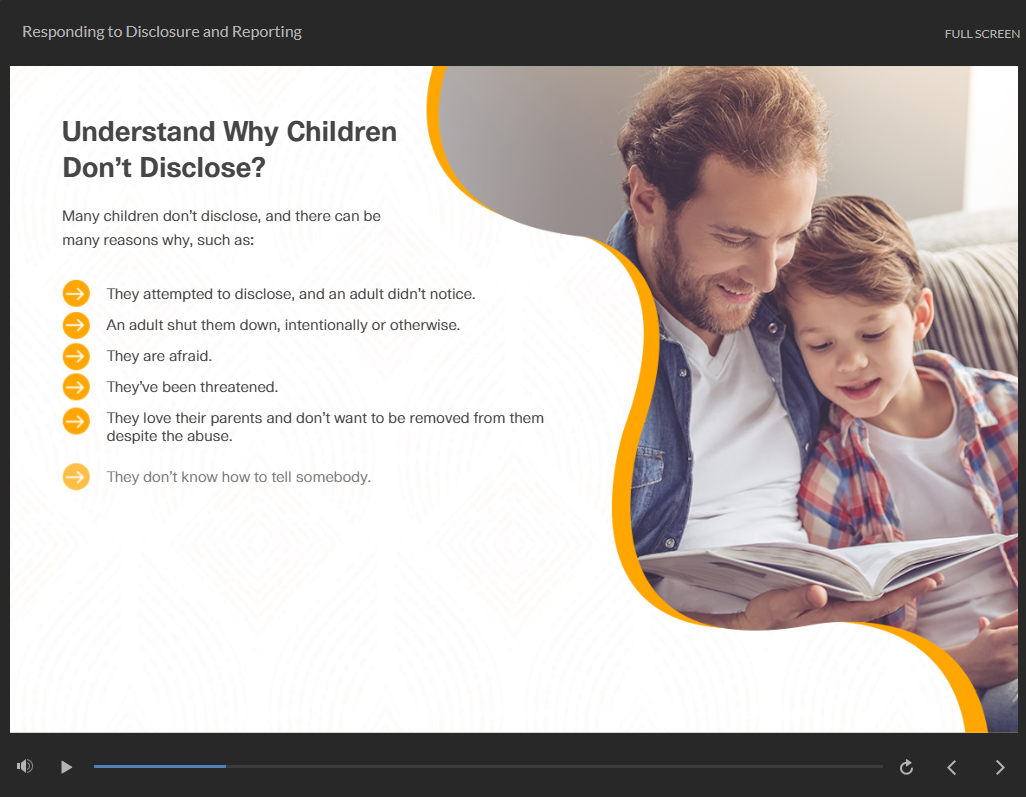Image resolution: width=1026 pixels, height=797 pixels.
Task: Click the replay slide icon
Action: 906,767
